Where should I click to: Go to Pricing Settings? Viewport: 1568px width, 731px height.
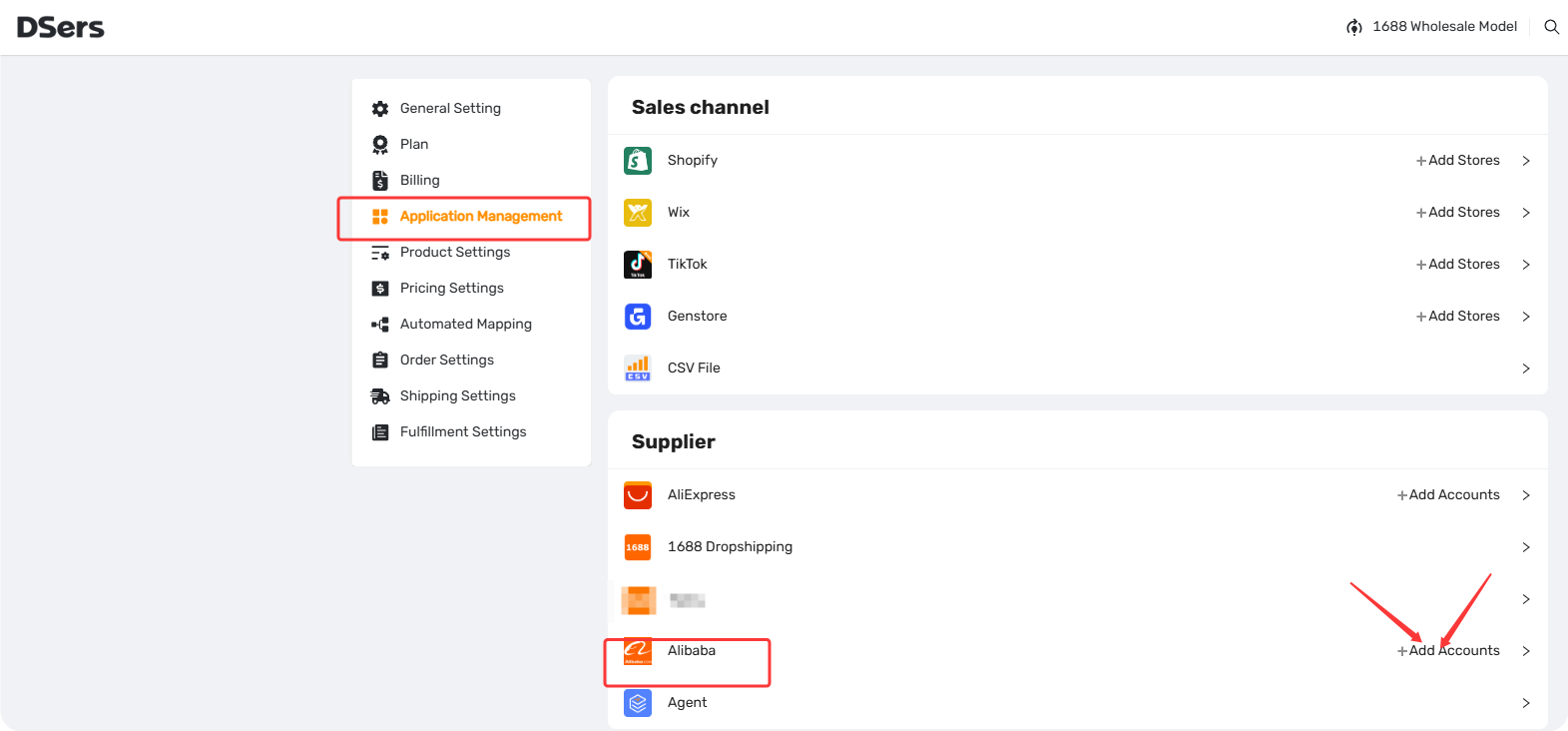pyautogui.click(x=452, y=289)
